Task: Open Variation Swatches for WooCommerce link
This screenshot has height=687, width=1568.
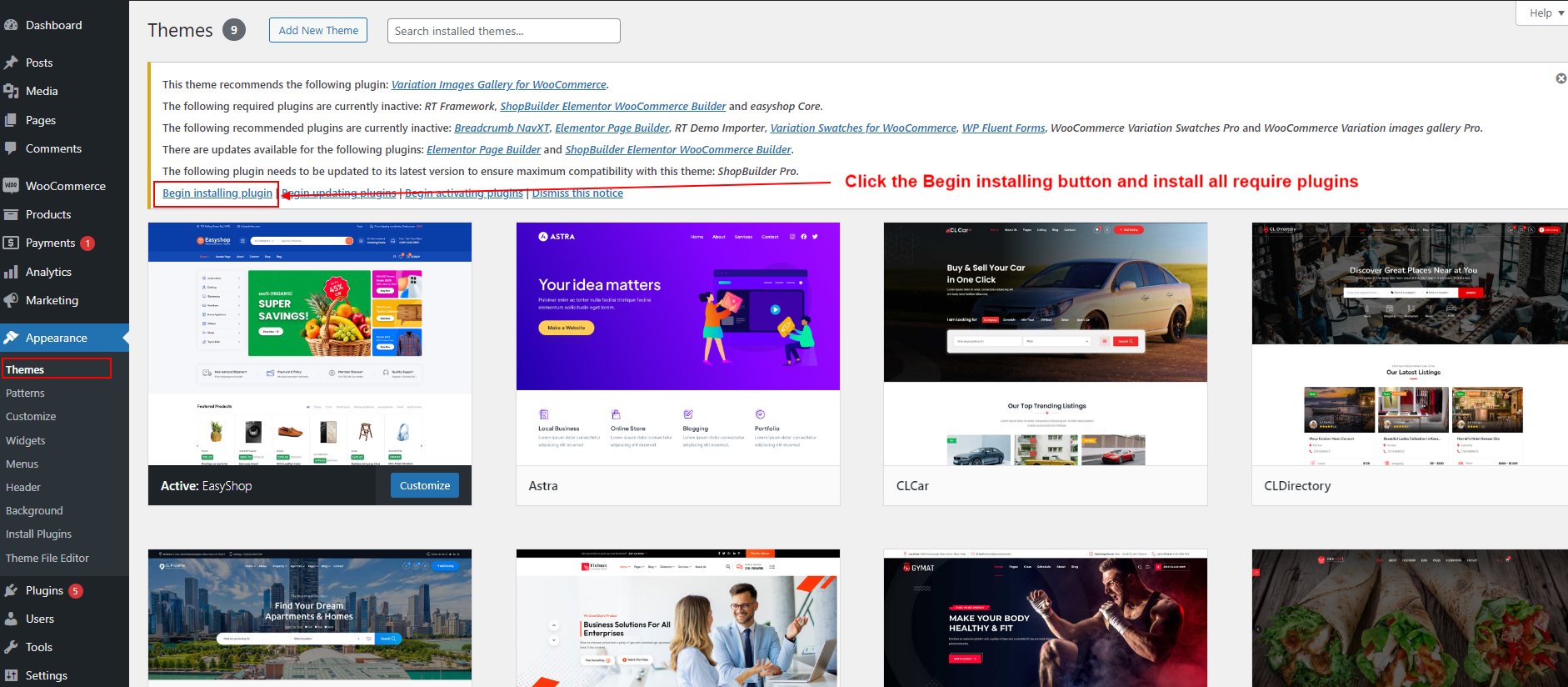Action: pyautogui.click(x=863, y=128)
